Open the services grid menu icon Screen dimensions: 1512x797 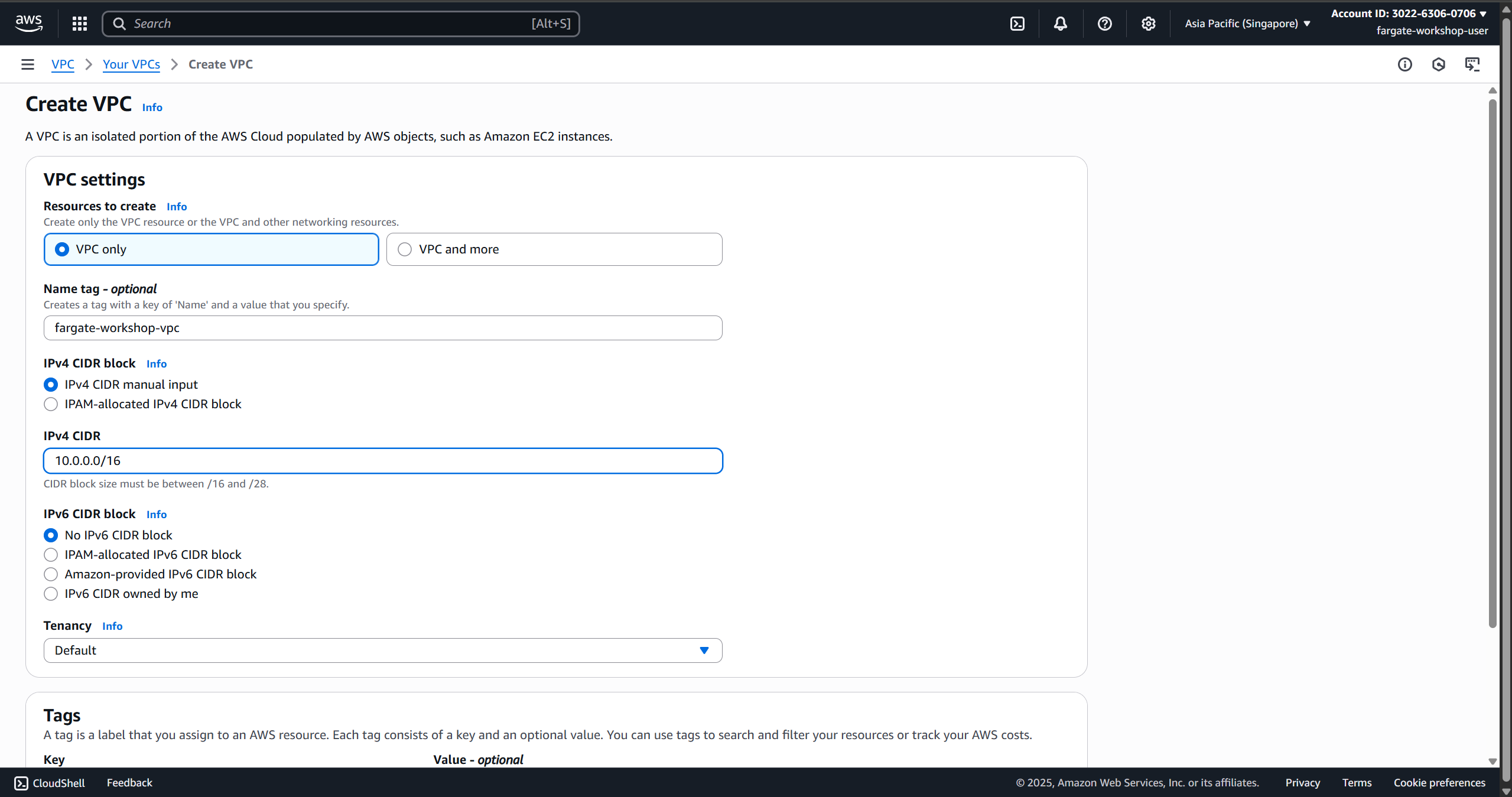coord(80,24)
